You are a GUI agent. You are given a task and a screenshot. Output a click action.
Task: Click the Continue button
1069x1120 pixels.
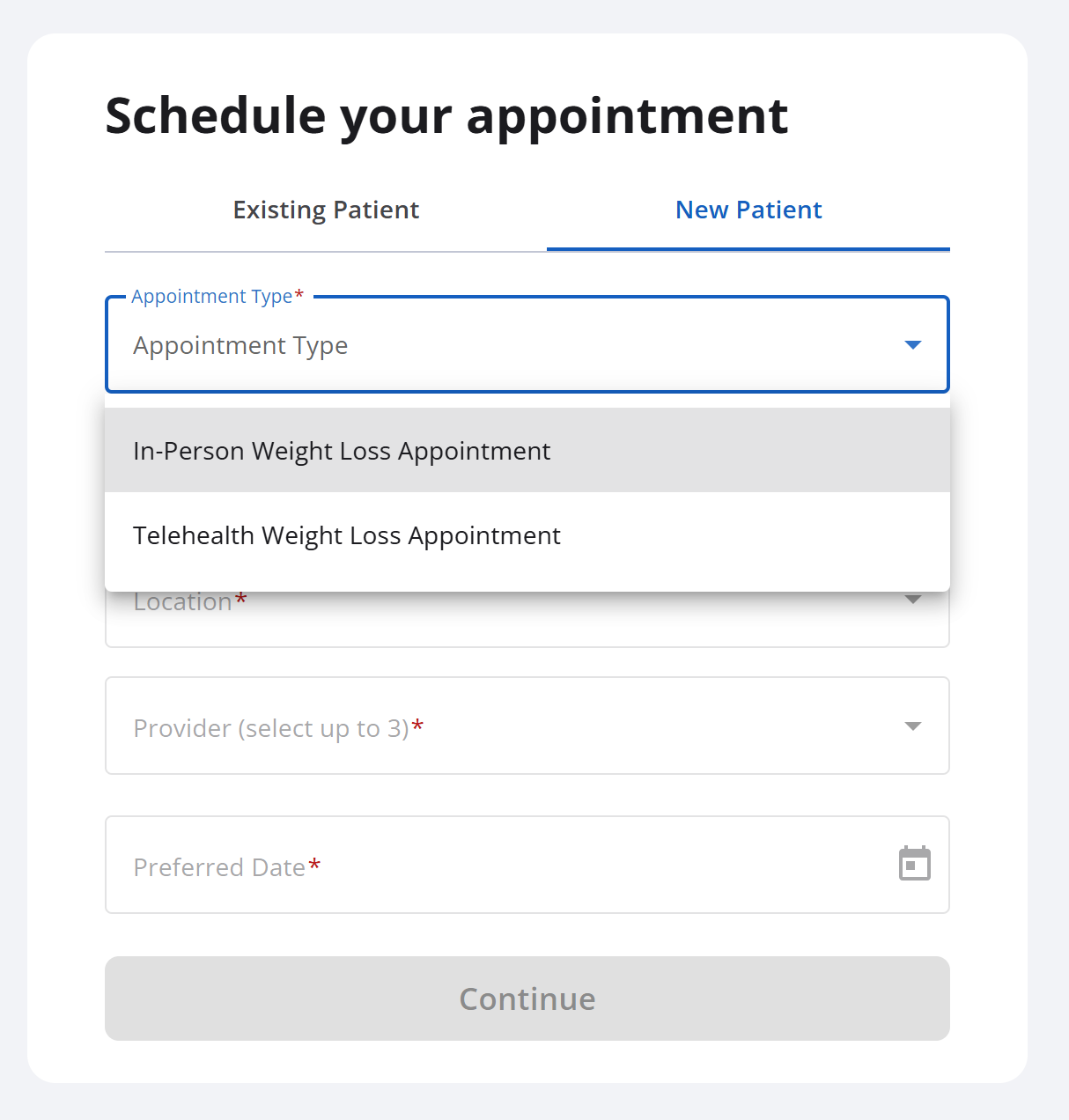(x=527, y=998)
